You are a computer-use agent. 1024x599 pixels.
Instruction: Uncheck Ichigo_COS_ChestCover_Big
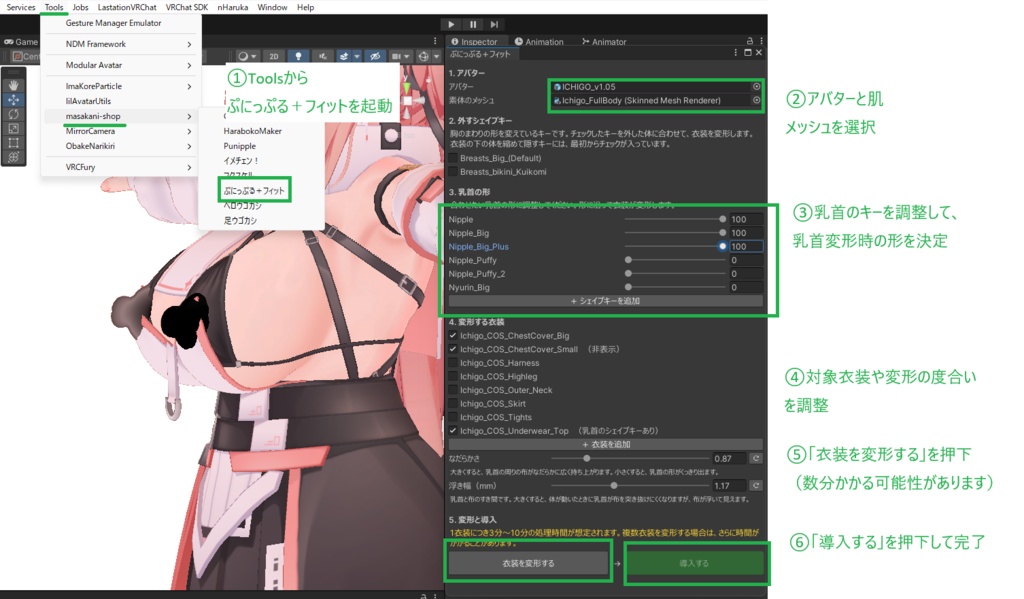[453, 336]
